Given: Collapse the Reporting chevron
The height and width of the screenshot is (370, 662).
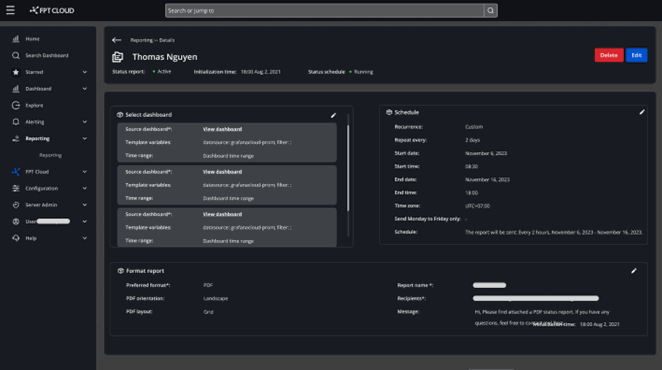Looking at the screenshot, I should 85,139.
